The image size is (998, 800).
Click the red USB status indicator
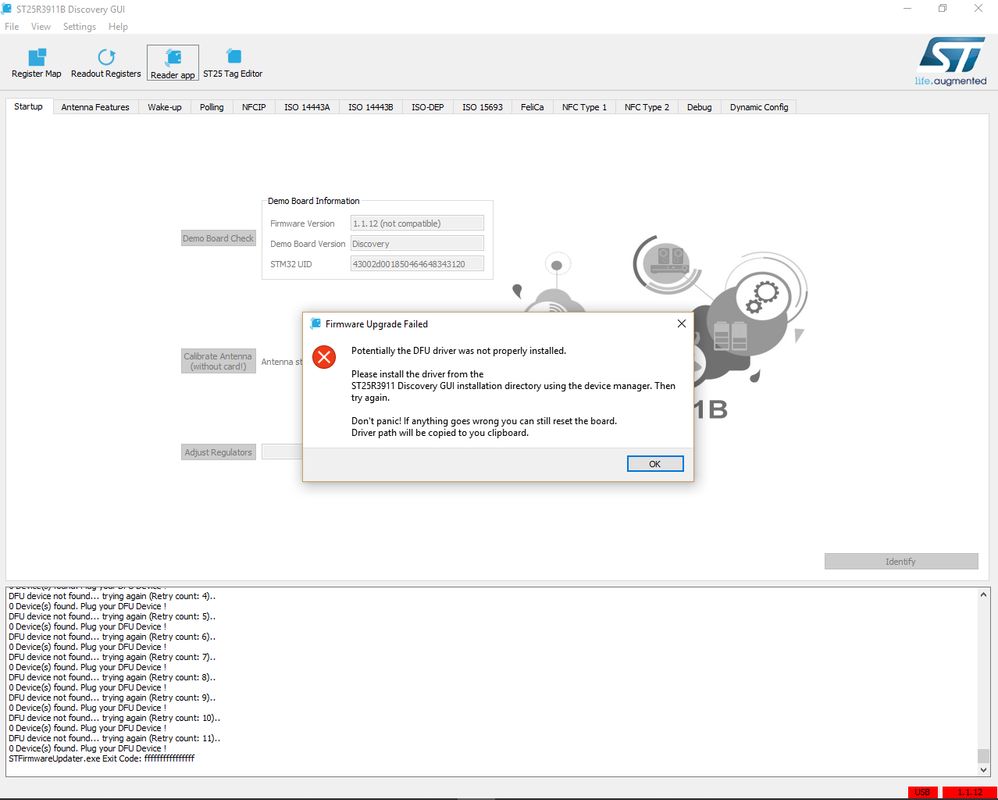pos(922,792)
